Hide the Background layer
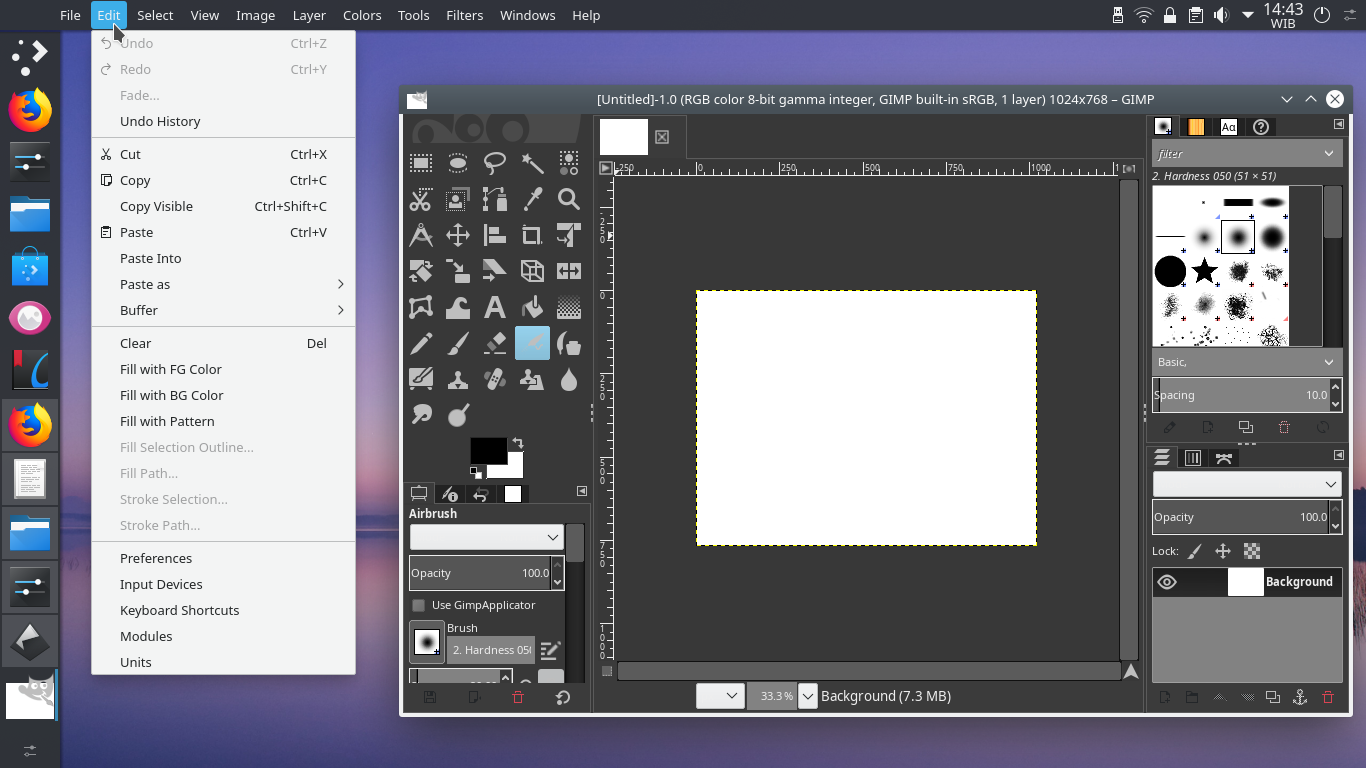 pos(1167,582)
